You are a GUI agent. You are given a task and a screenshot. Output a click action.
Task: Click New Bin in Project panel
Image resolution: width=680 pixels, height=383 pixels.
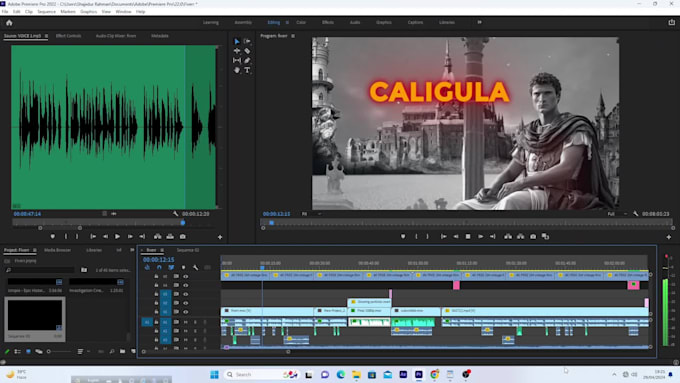tap(122, 351)
